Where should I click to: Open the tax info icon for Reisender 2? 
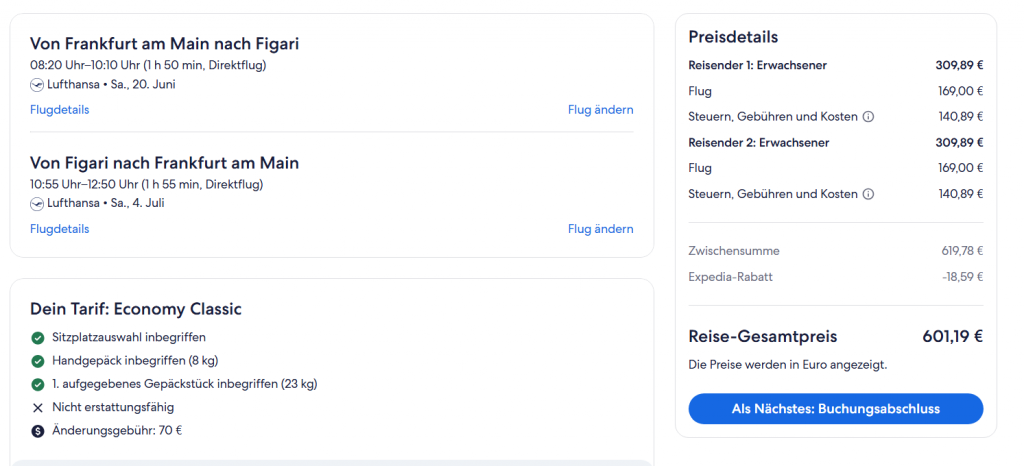coord(868,194)
